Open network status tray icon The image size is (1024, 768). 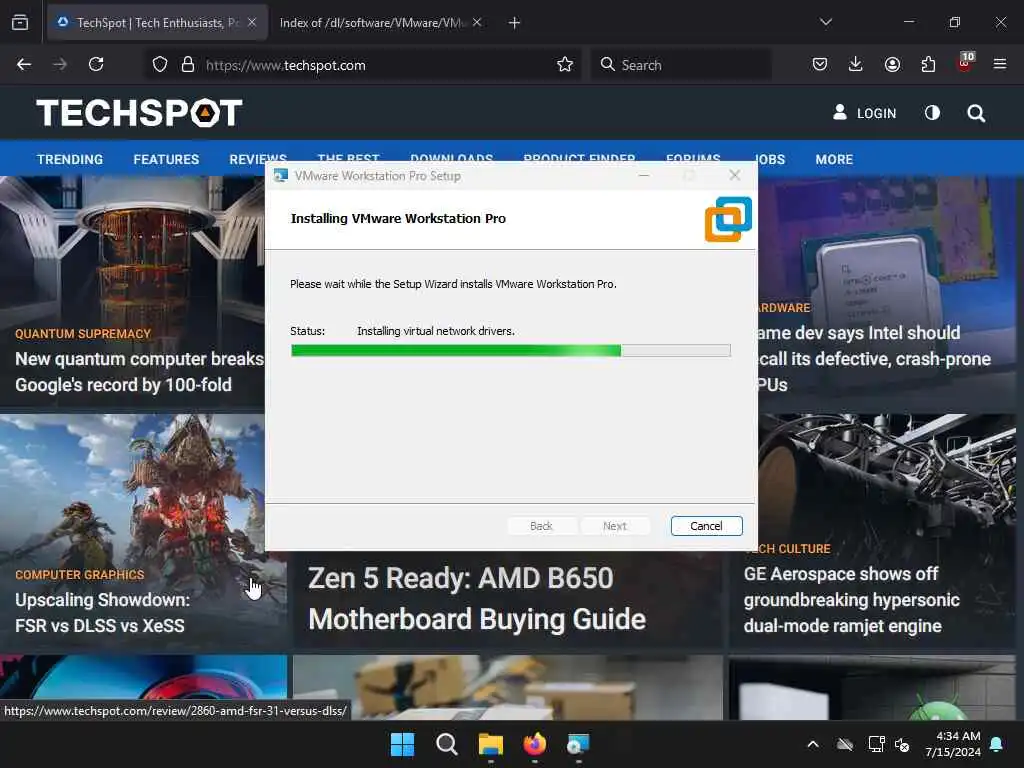(x=876, y=744)
